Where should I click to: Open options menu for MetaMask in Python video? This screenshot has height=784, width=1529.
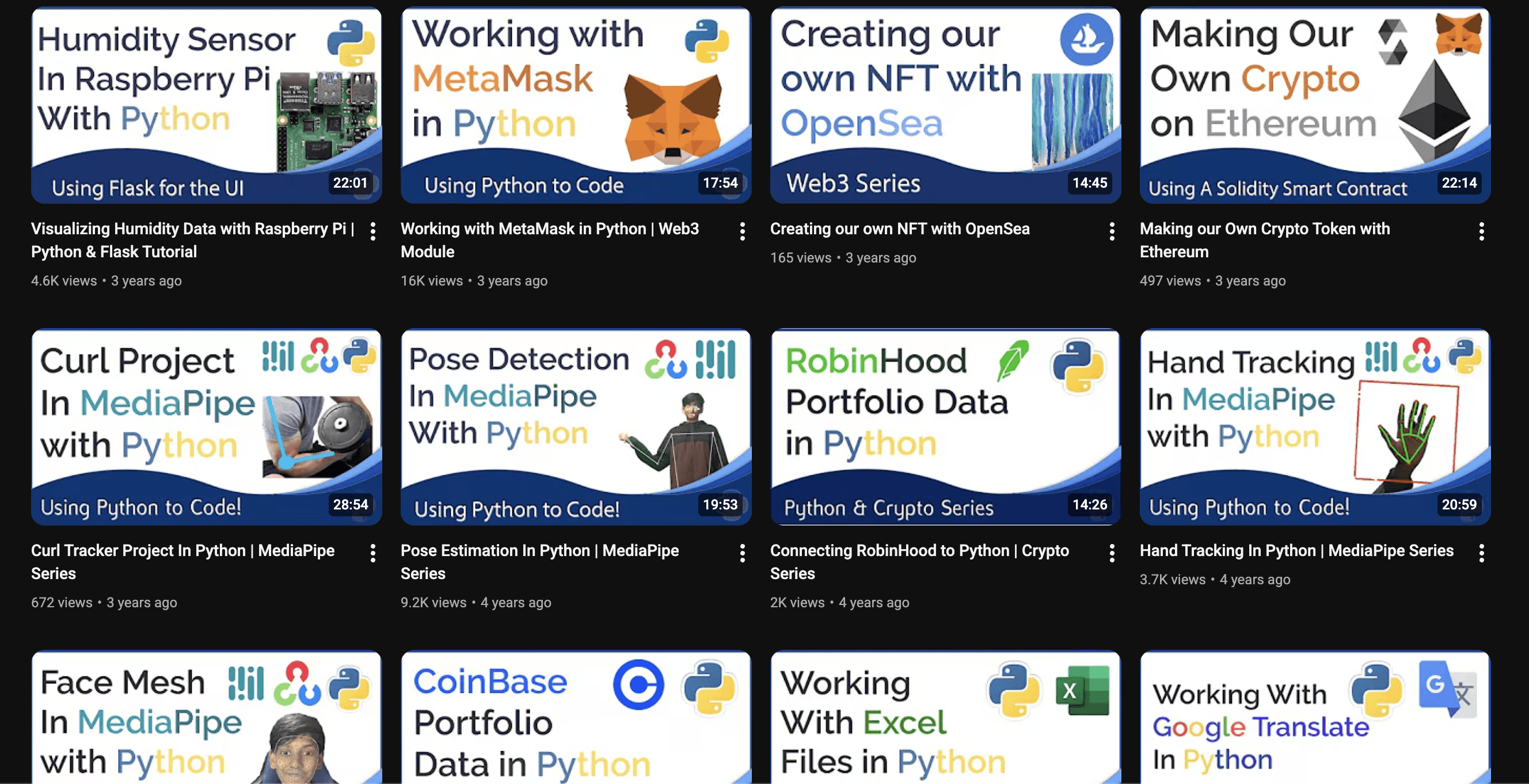pyautogui.click(x=742, y=231)
